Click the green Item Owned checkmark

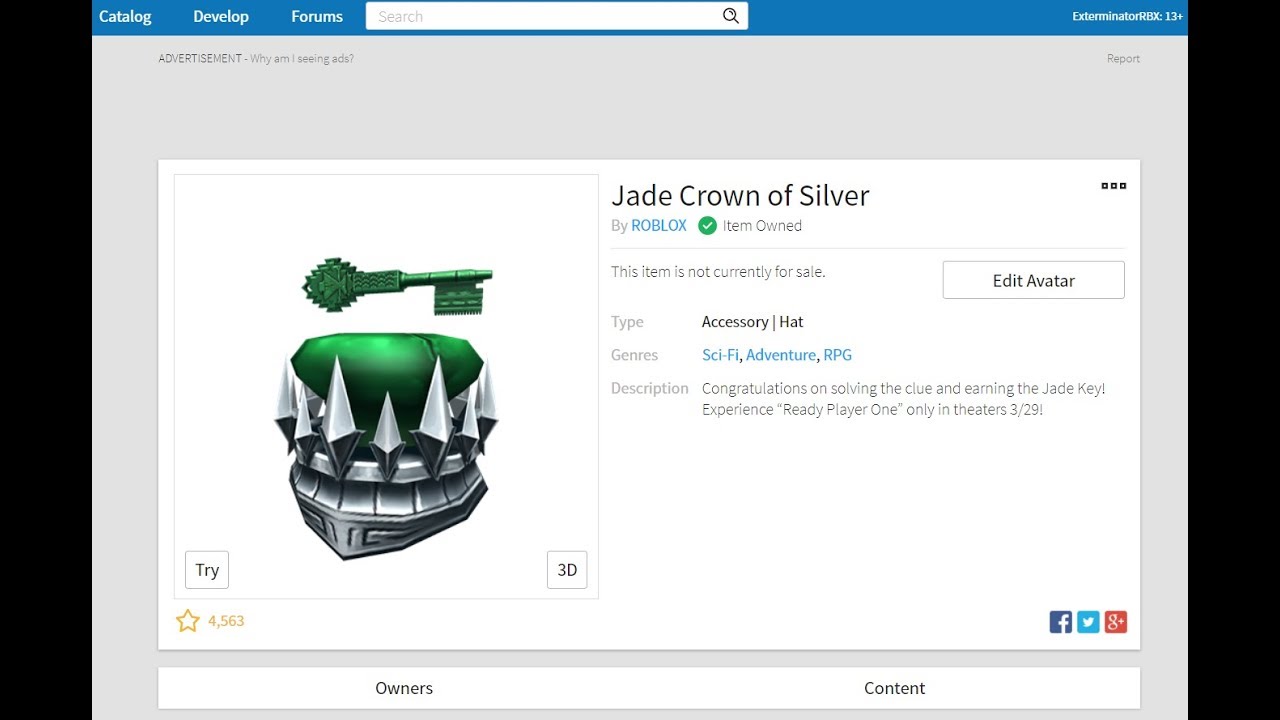tap(707, 226)
